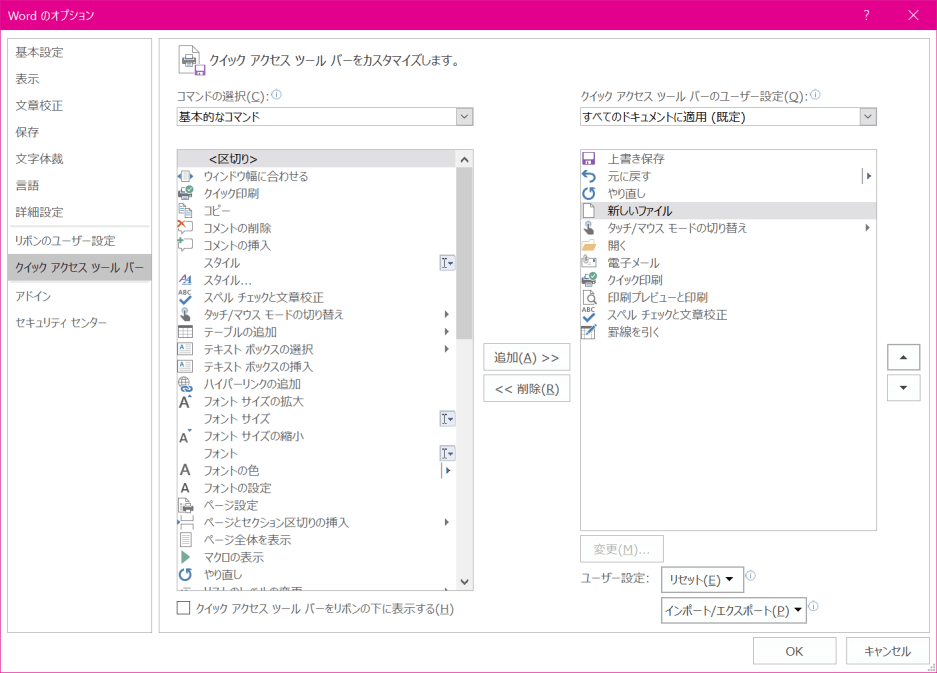Open コマンドの選択 dropdown
Image resolution: width=937 pixels, height=673 pixels.
[464, 117]
